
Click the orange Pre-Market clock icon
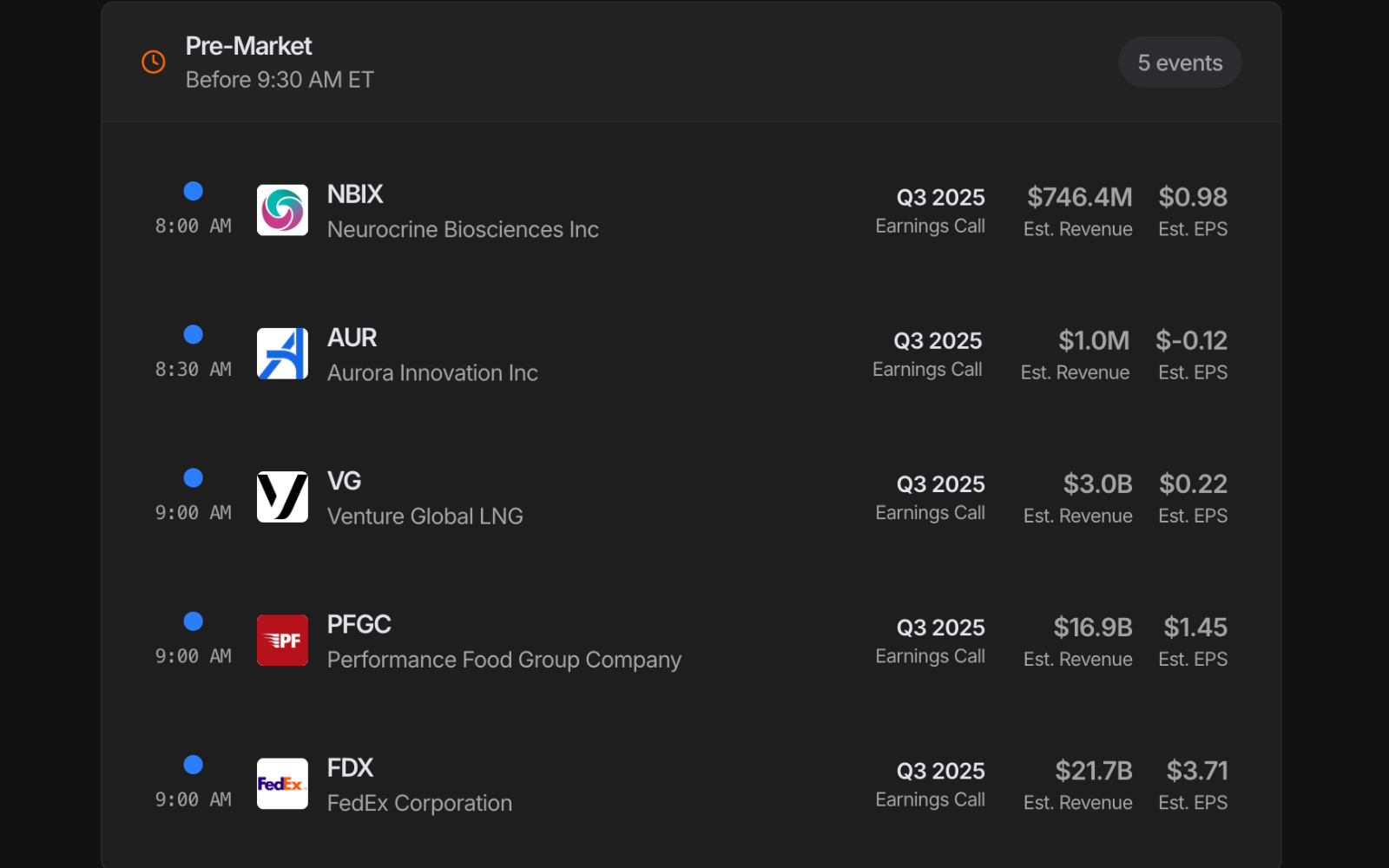(154, 62)
